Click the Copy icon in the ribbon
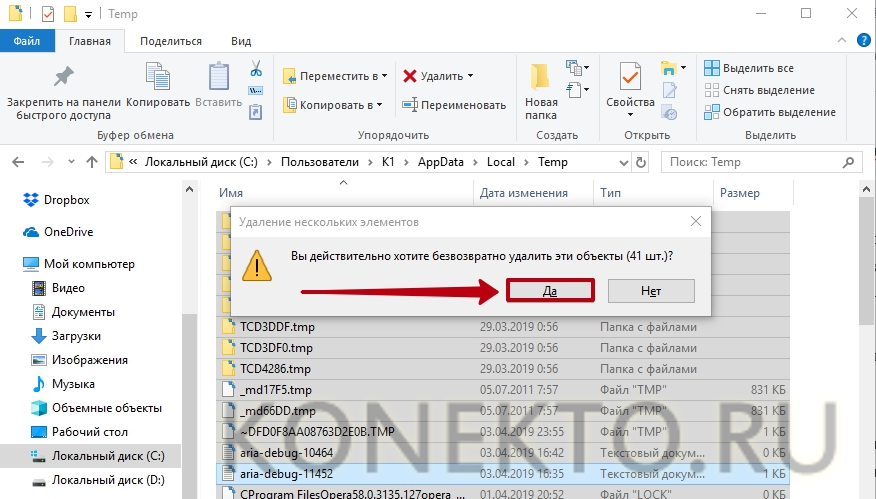 click(158, 77)
